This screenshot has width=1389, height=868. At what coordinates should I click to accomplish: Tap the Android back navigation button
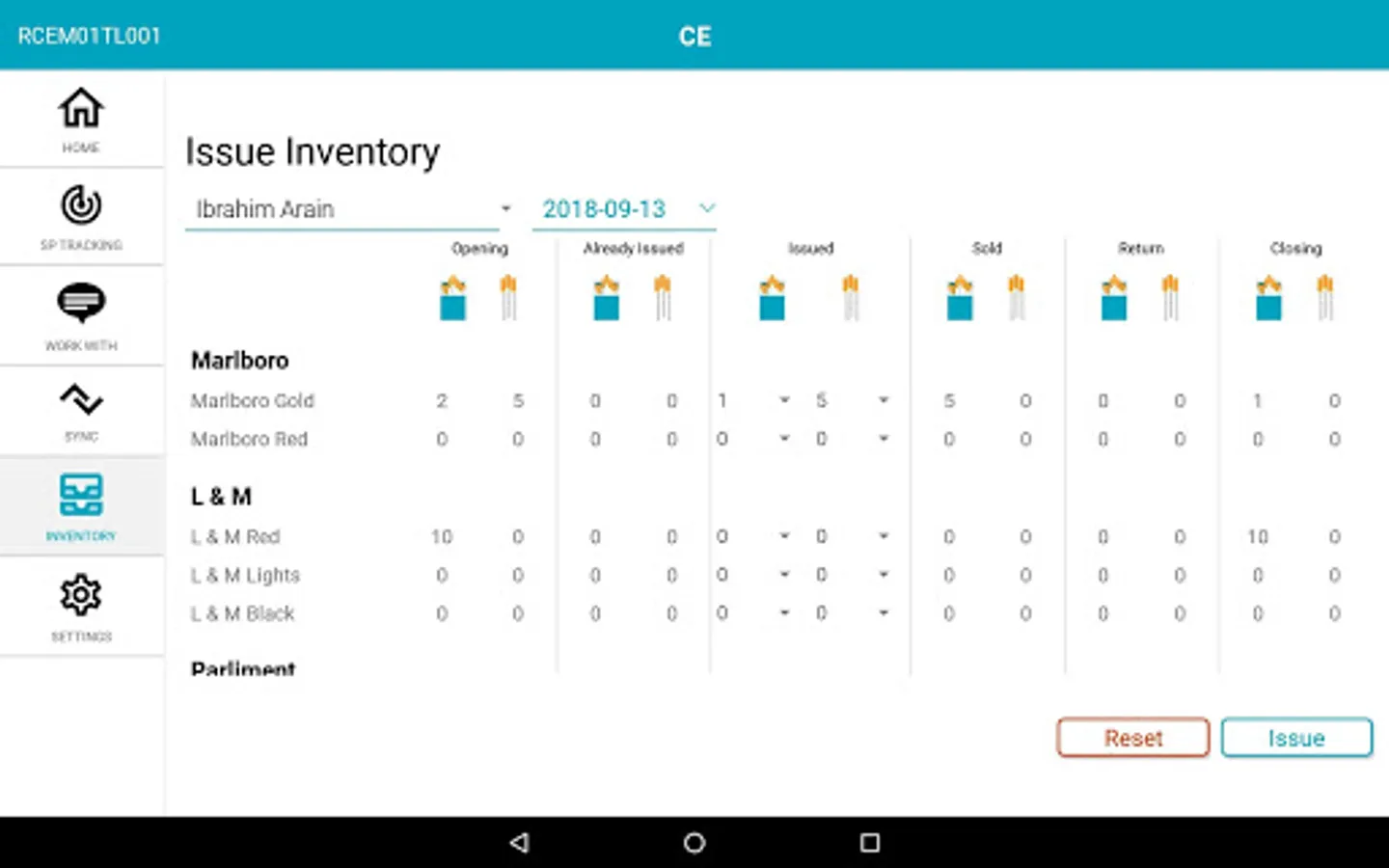pyautogui.click(x=520, y=842)
